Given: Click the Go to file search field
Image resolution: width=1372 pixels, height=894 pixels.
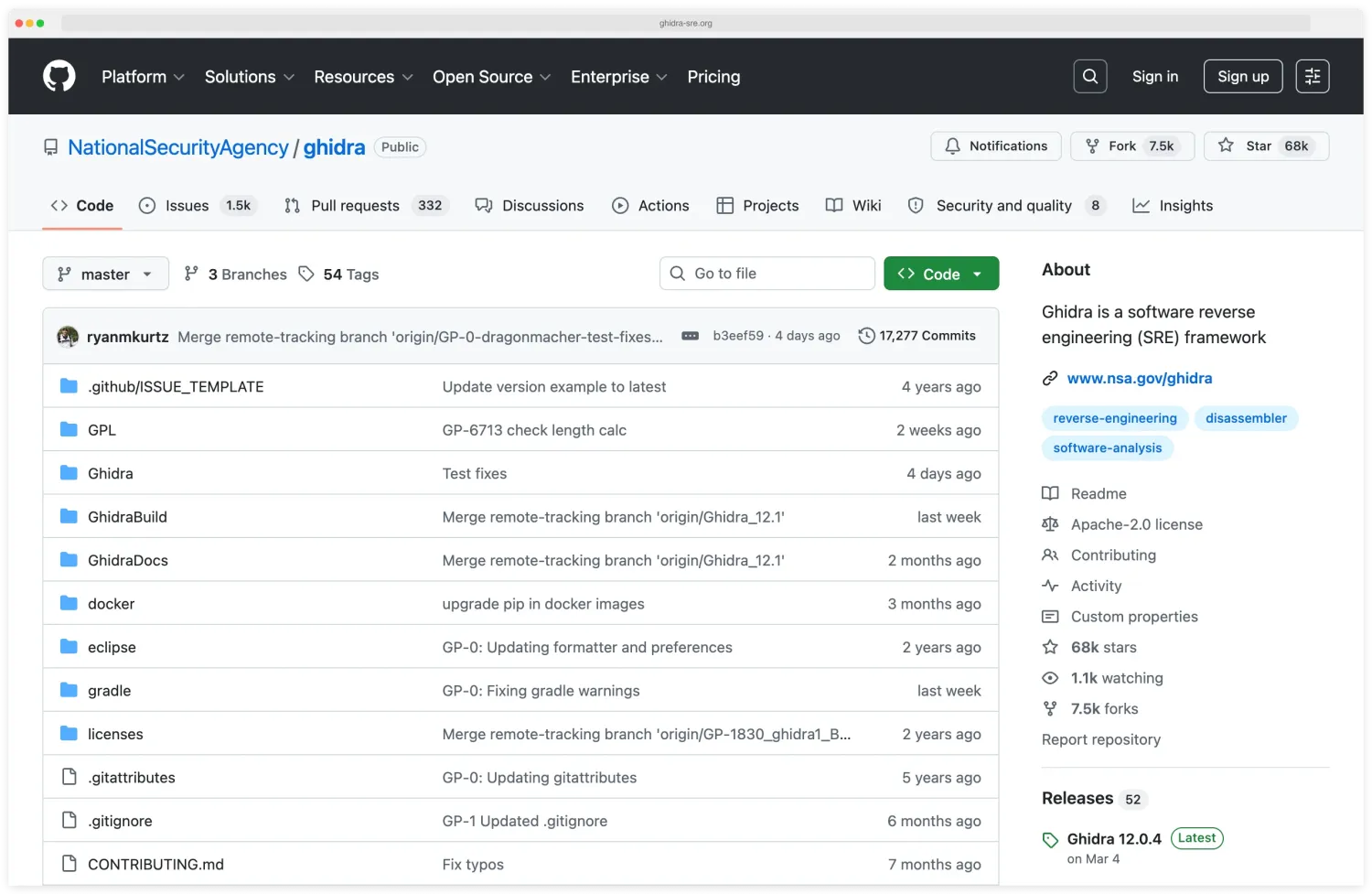Looking at the screenshot, I should (767, 274).
